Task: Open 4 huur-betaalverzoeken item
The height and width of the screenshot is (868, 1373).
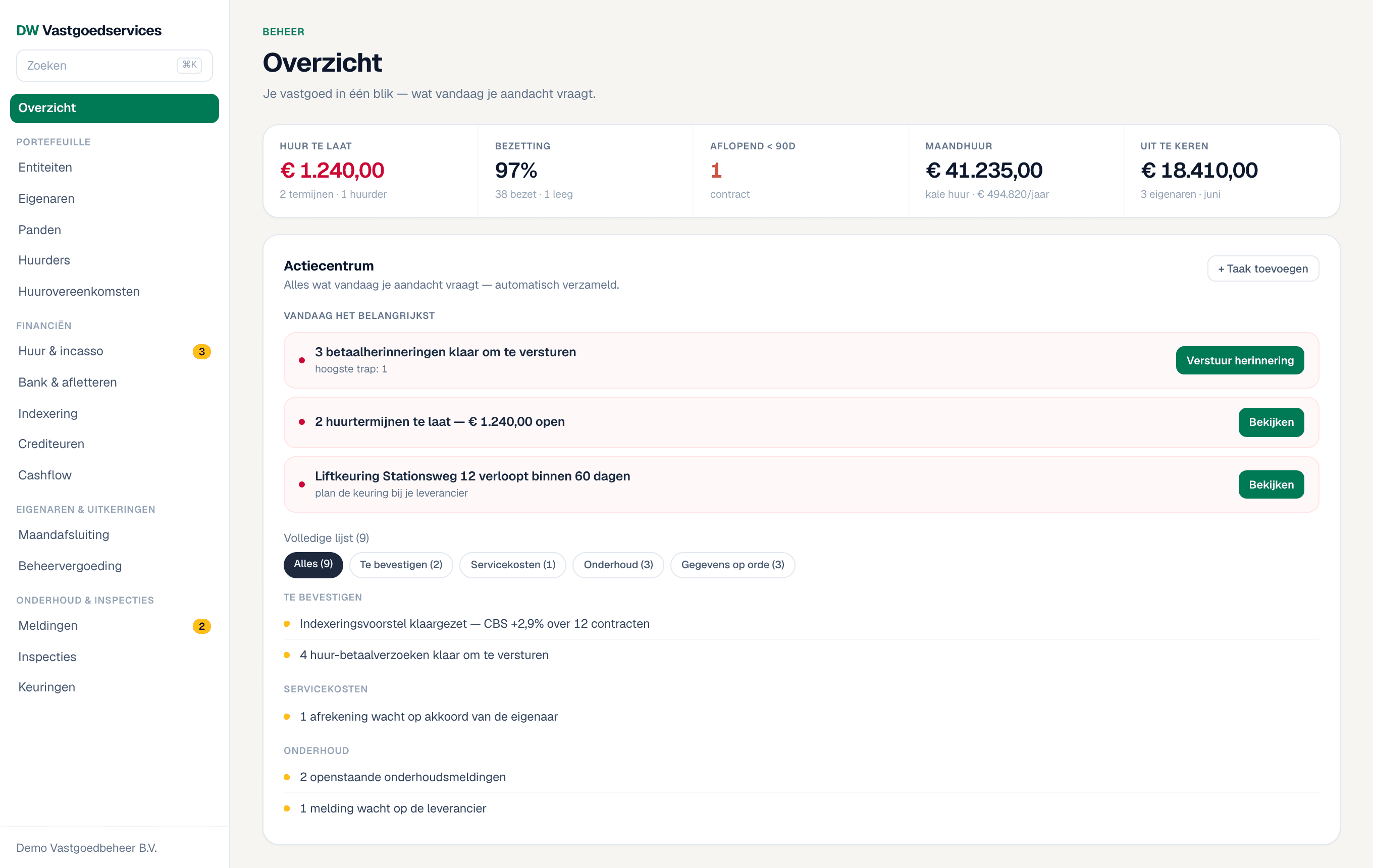Action: [x=801, y=655]
